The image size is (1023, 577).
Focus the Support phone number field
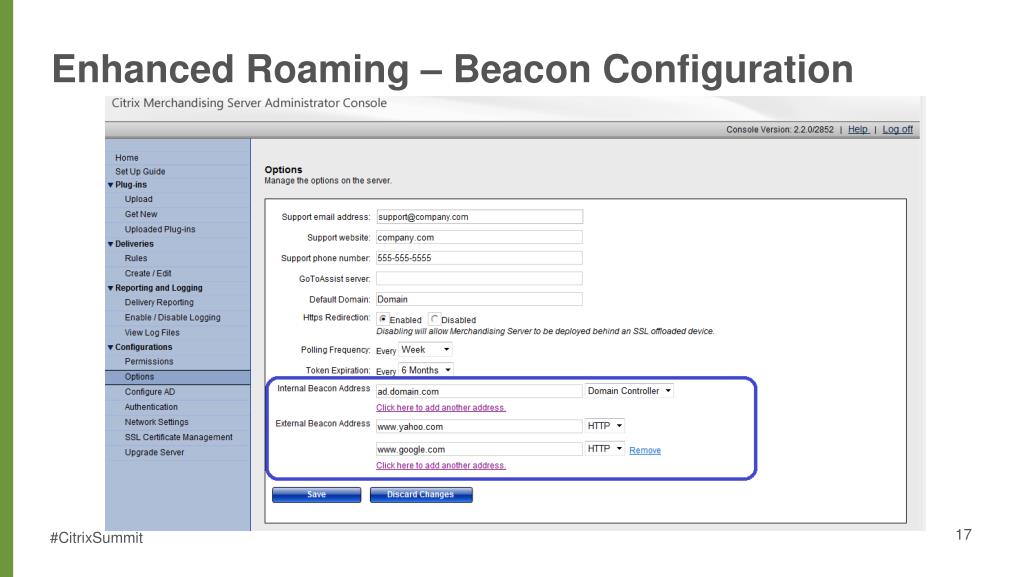(x=480, y=258)
